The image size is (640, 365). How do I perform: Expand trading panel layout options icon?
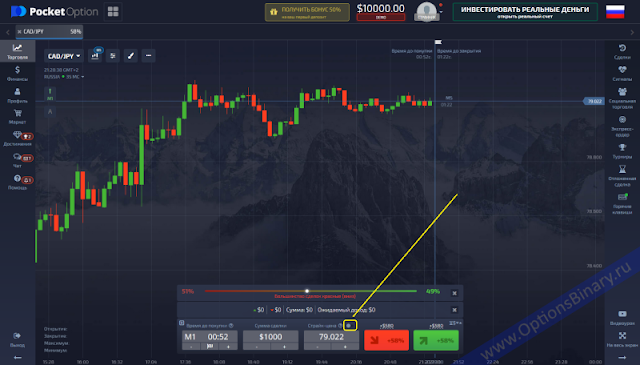(455, 323)
